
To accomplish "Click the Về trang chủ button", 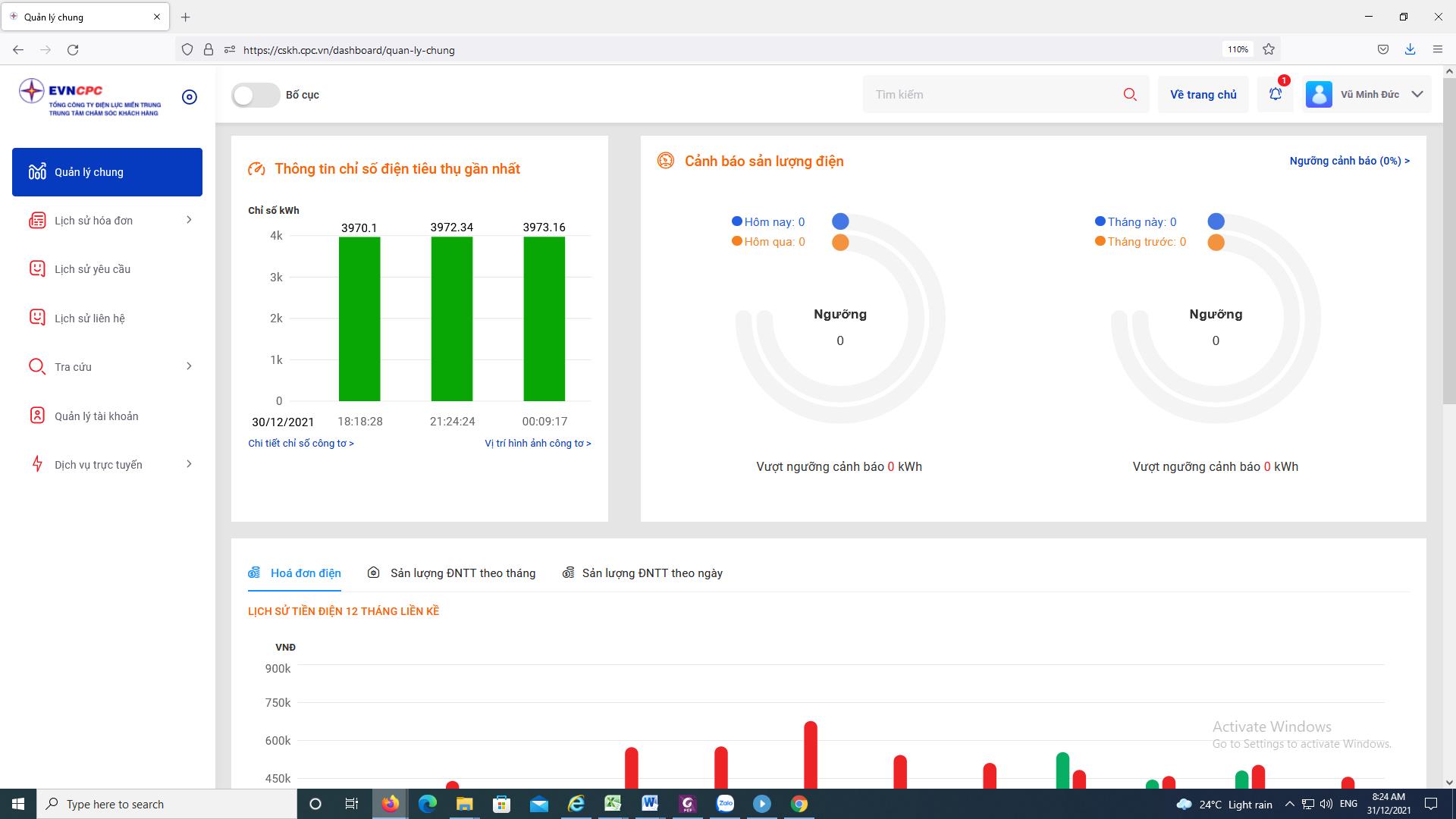I will pos(1203,95).
